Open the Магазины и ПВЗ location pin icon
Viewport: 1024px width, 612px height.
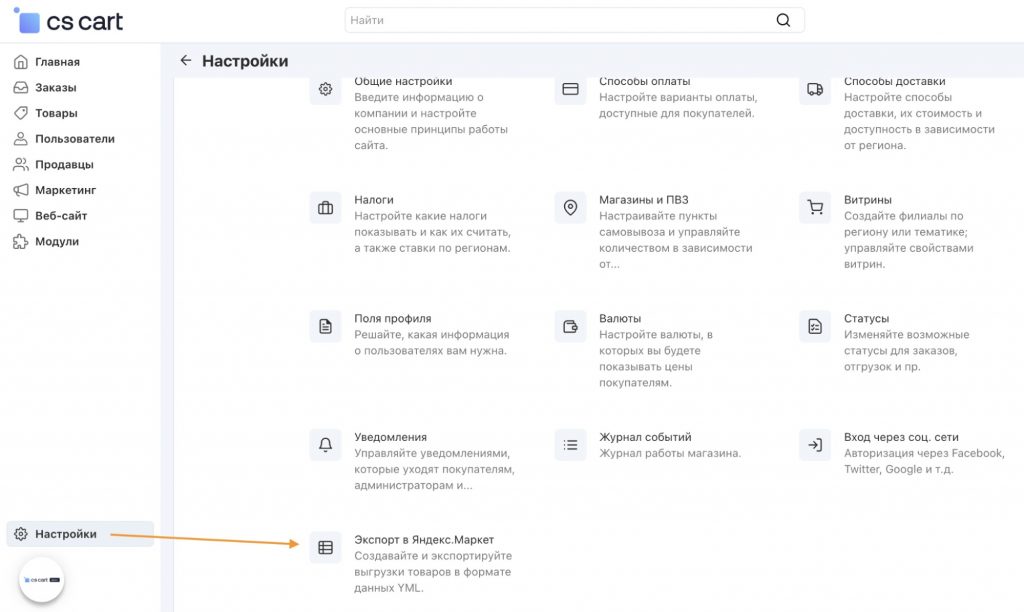(x=570, y=208)
